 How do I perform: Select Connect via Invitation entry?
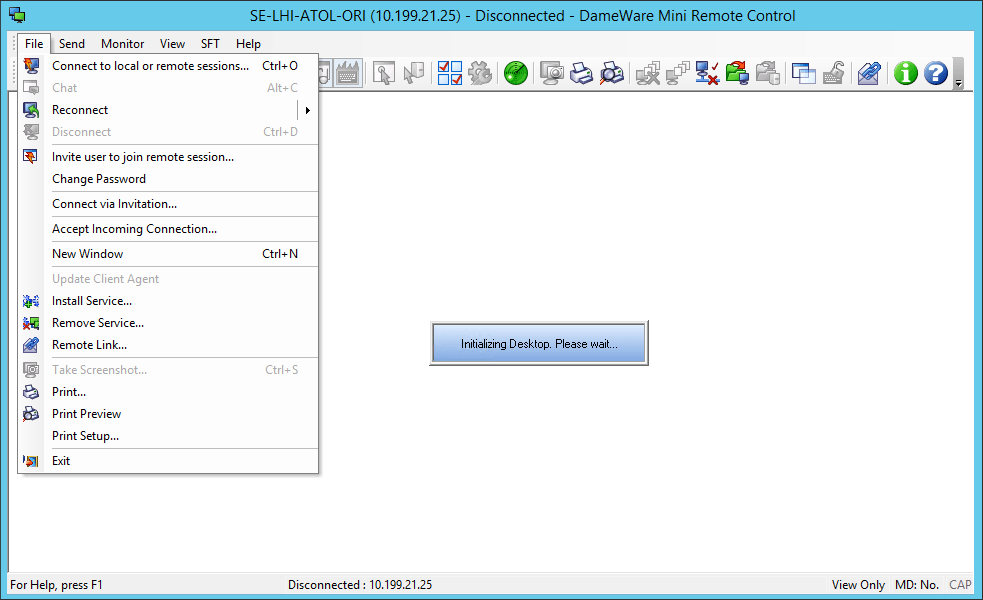point(169,204)
